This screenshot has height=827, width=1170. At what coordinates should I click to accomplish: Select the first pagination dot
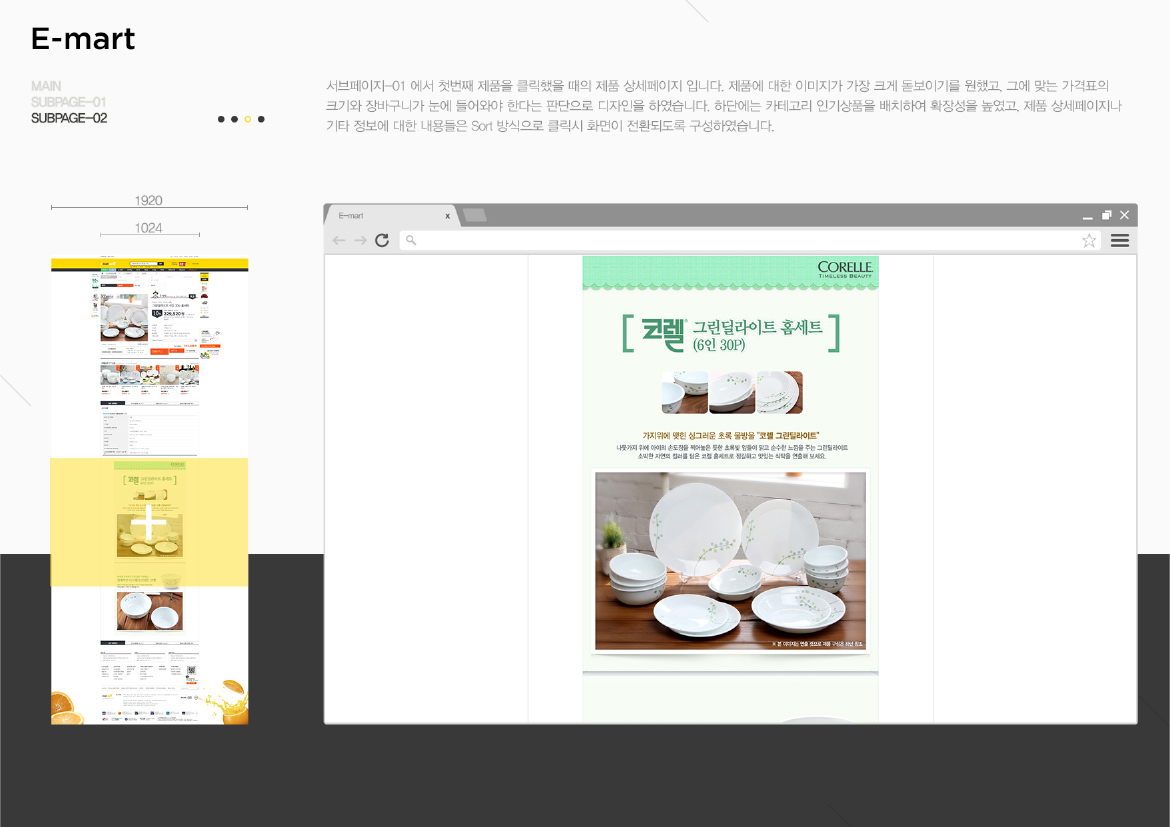[221, 118]
